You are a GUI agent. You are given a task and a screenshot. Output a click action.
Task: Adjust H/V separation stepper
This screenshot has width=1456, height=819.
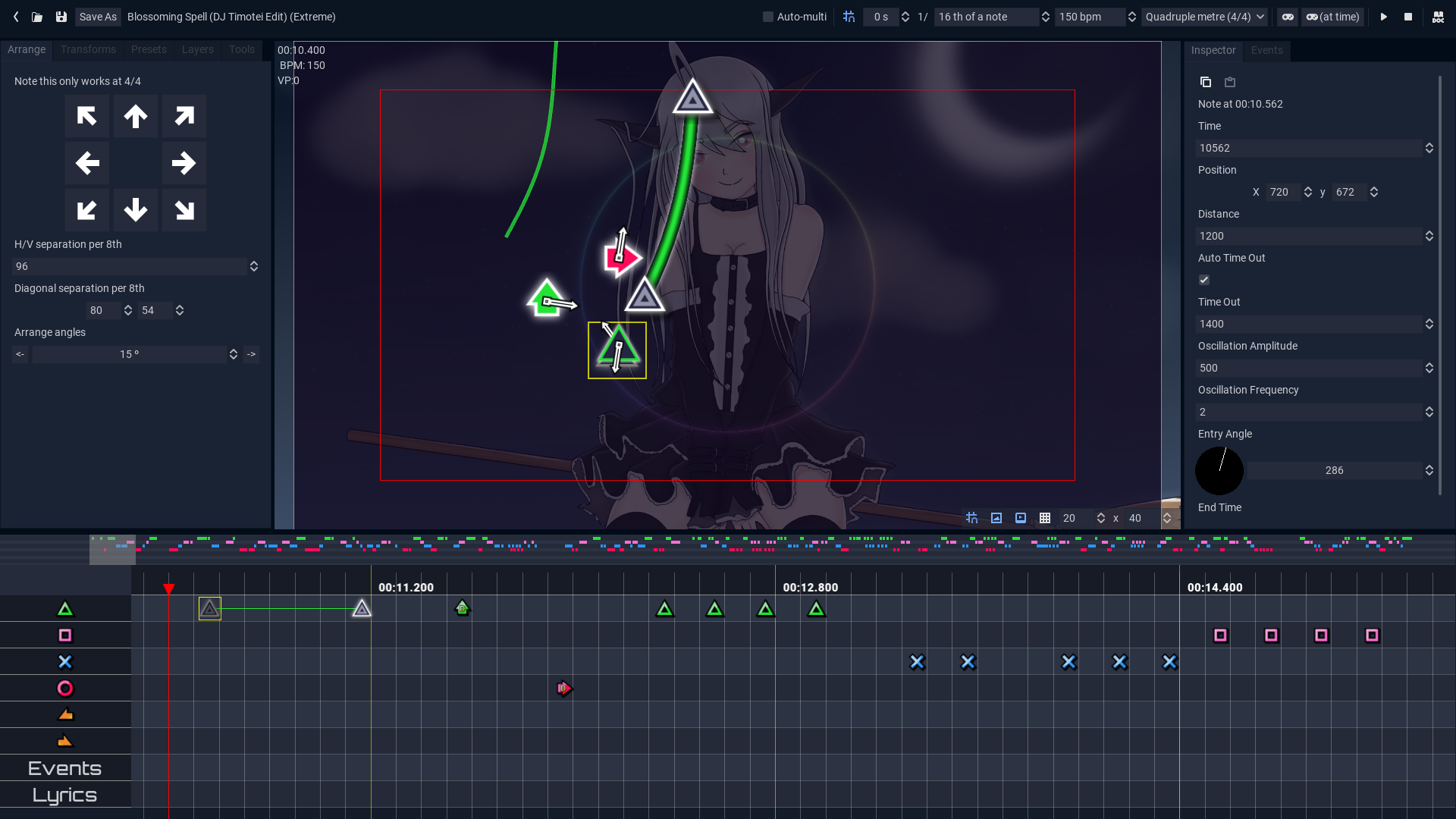coord(254,266)
